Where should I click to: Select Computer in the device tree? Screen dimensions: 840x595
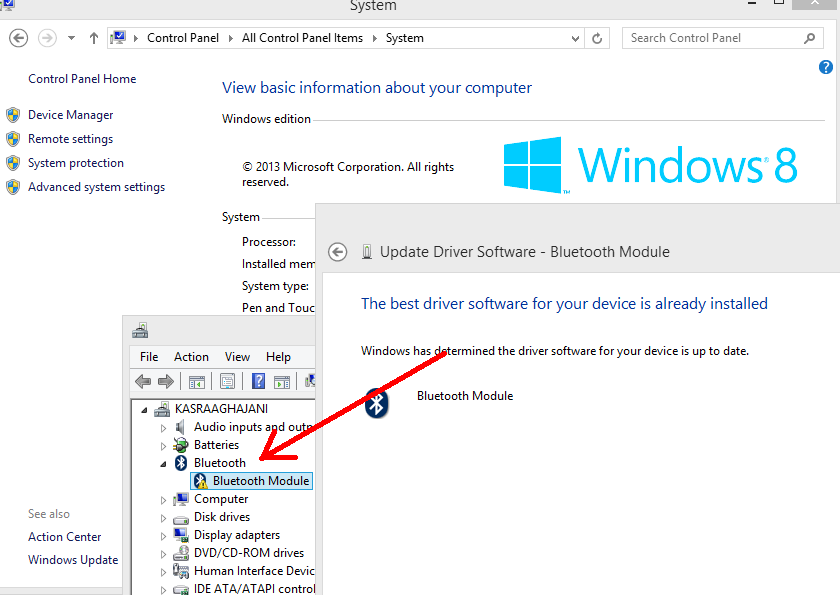[221, 499]
